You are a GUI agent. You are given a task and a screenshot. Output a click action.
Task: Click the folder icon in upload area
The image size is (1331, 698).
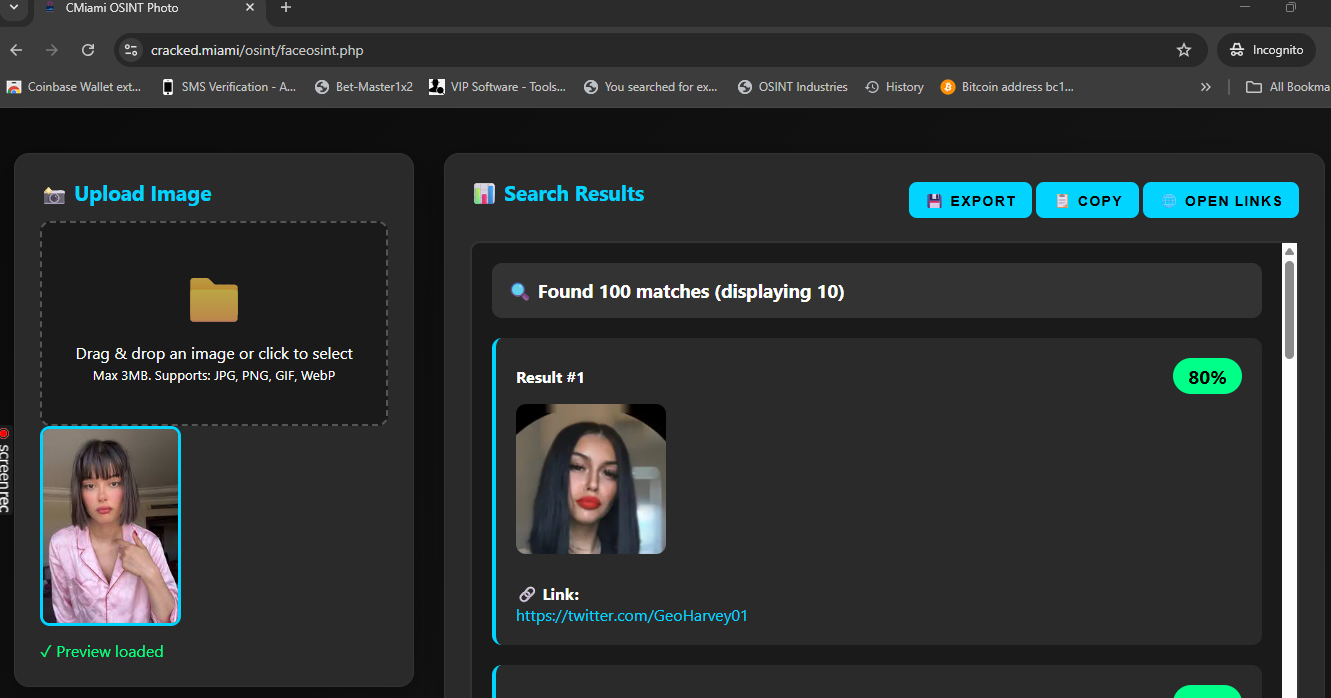pyautogui.click(x=214, y=300)
